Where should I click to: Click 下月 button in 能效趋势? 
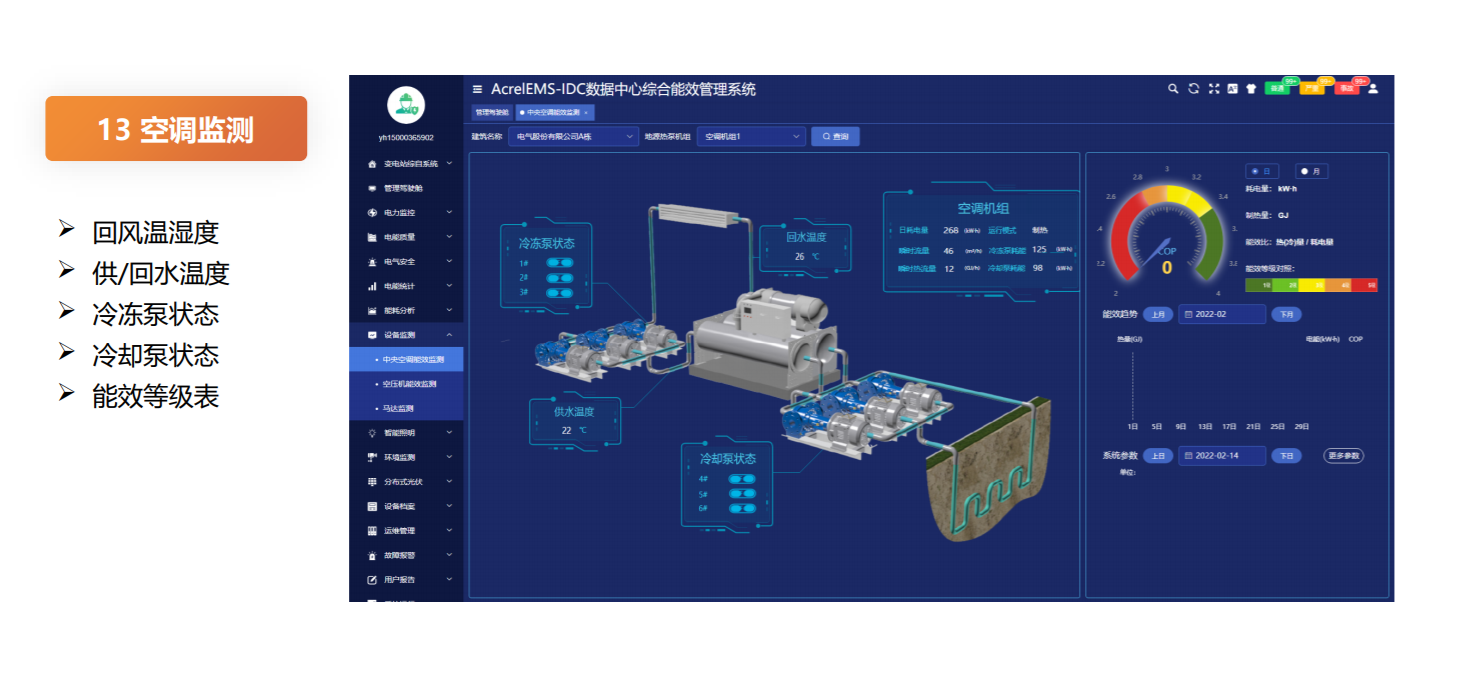1286,314
